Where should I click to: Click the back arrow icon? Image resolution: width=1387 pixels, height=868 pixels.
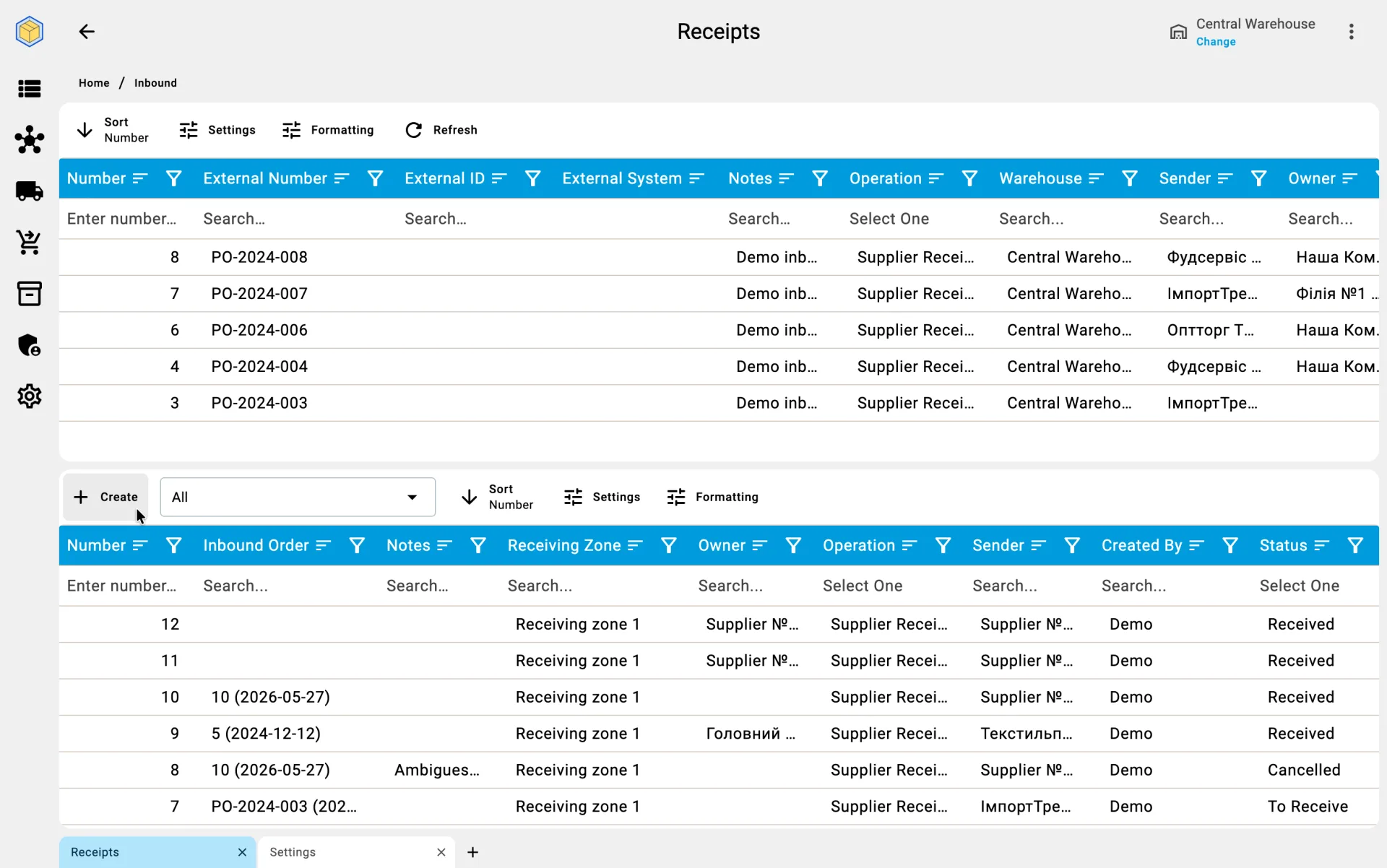87,32
